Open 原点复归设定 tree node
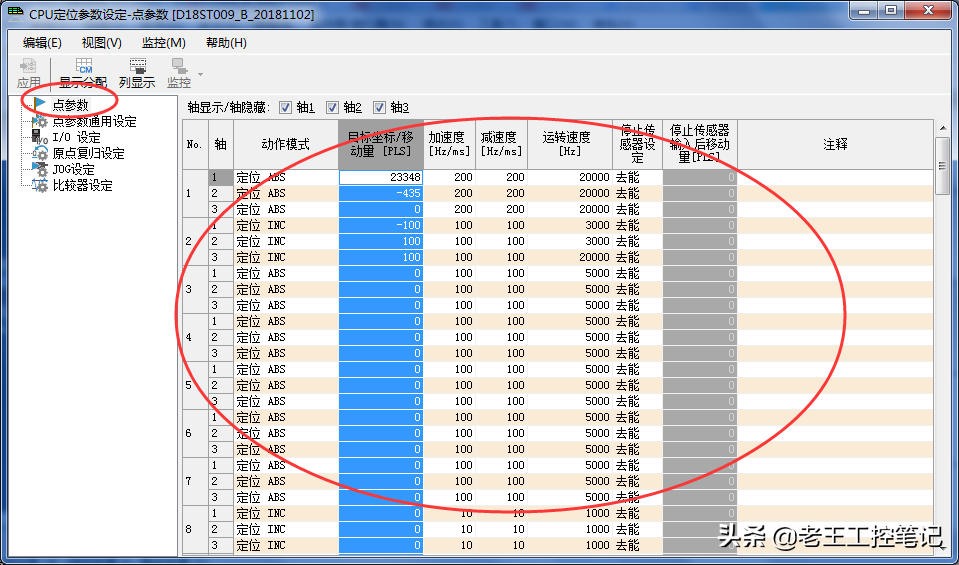The height and width of the screenshot is (565, 959). tap(88, 153)
